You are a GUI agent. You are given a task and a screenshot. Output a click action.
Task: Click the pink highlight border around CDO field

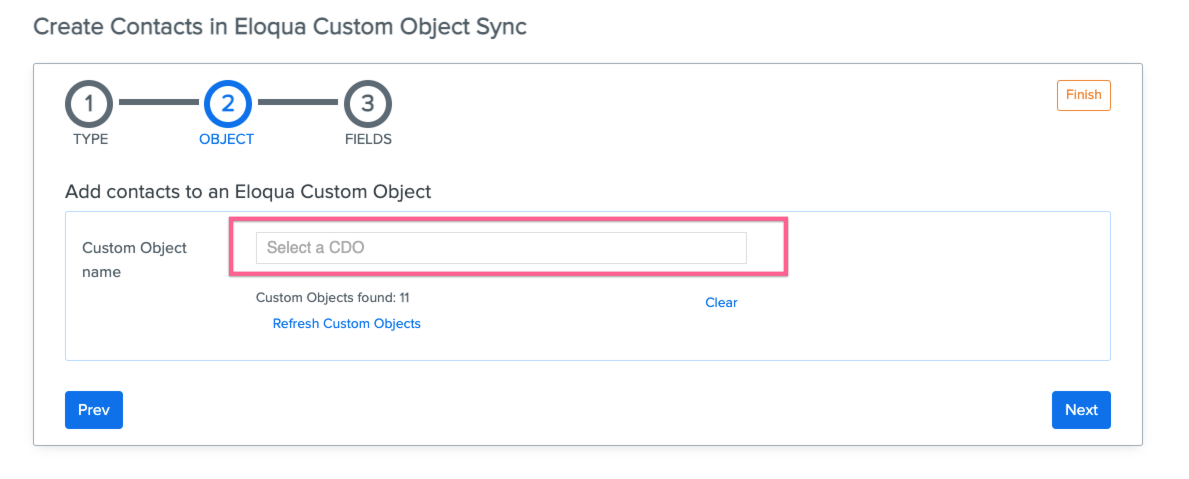tap(509, 220)
